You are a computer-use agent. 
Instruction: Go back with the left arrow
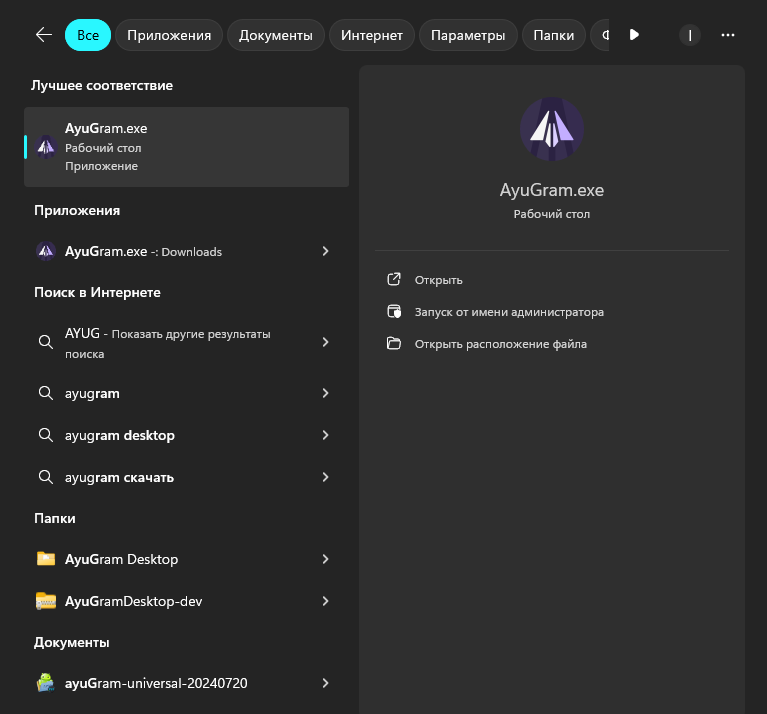pyautogui.click(x=44, y=35)
